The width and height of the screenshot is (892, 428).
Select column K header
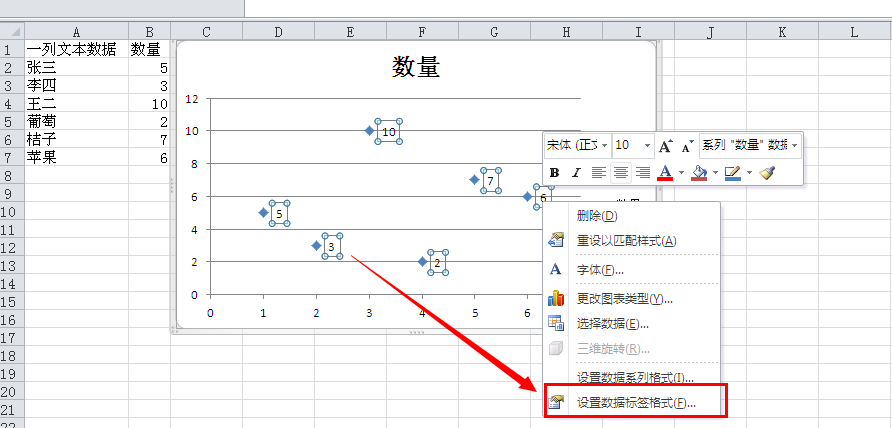pos(782,32)
